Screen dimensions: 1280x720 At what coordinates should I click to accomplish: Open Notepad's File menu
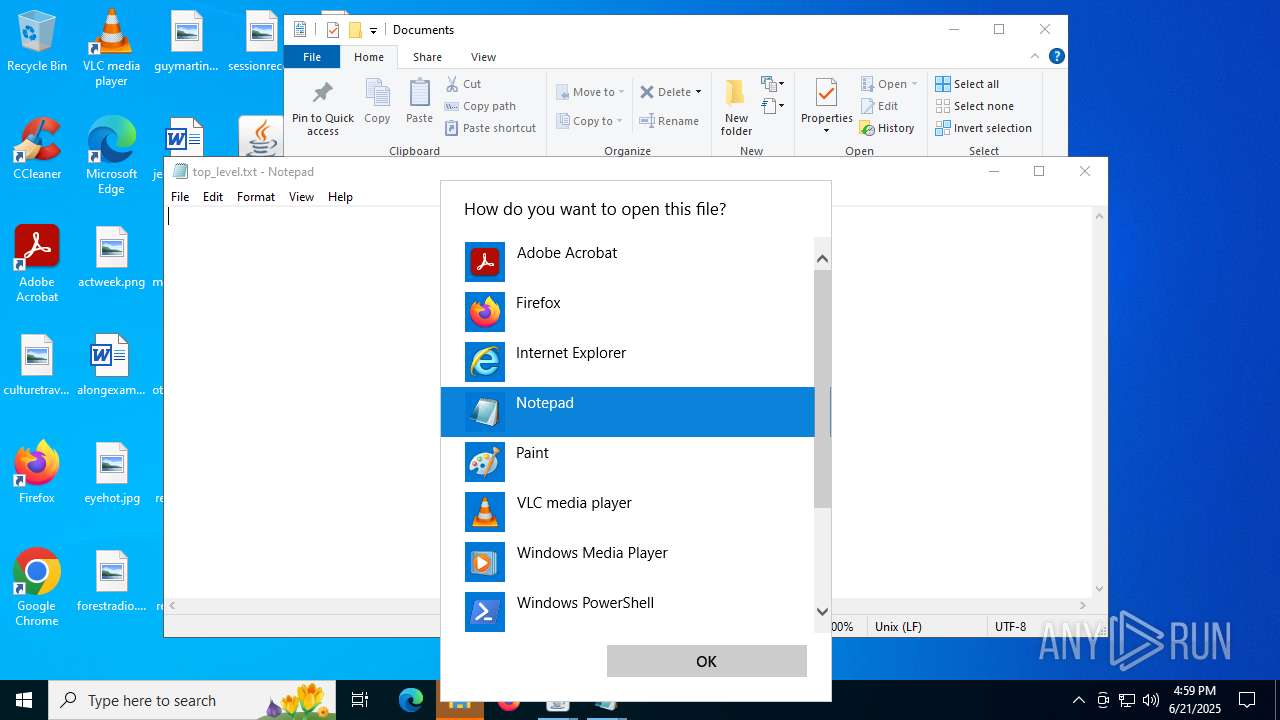[180, 197]
